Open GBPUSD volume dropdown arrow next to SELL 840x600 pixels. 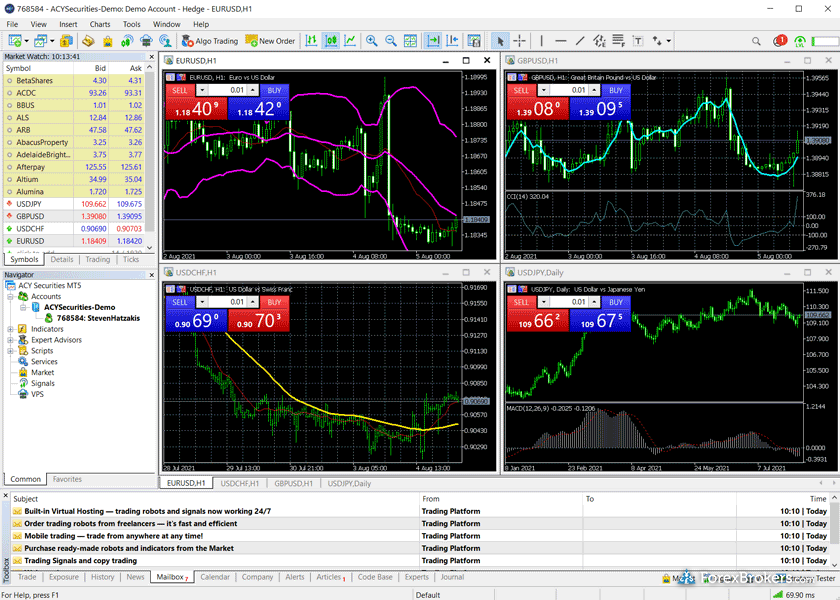point(544,90)
